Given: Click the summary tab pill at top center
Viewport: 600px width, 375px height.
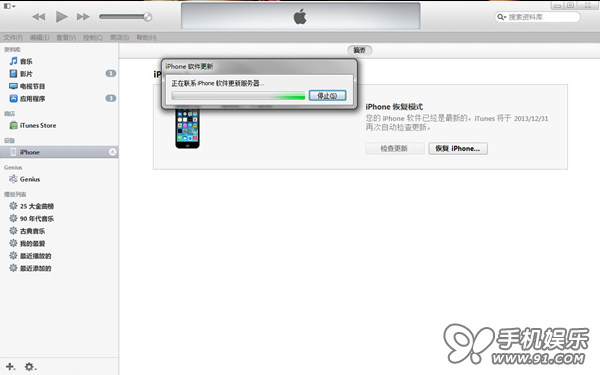Looking at the screenshot, I should click(x=359, y=50).
